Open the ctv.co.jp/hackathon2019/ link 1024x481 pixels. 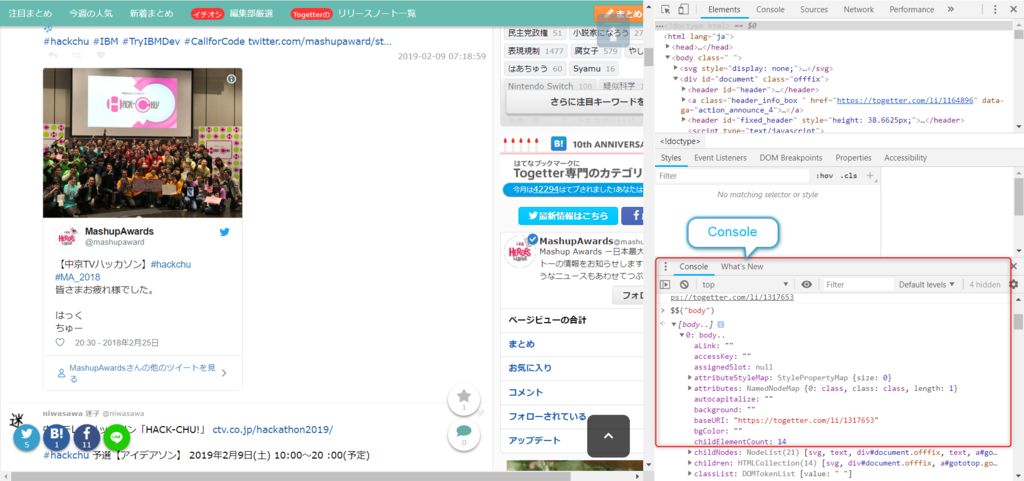coord(272,429)
